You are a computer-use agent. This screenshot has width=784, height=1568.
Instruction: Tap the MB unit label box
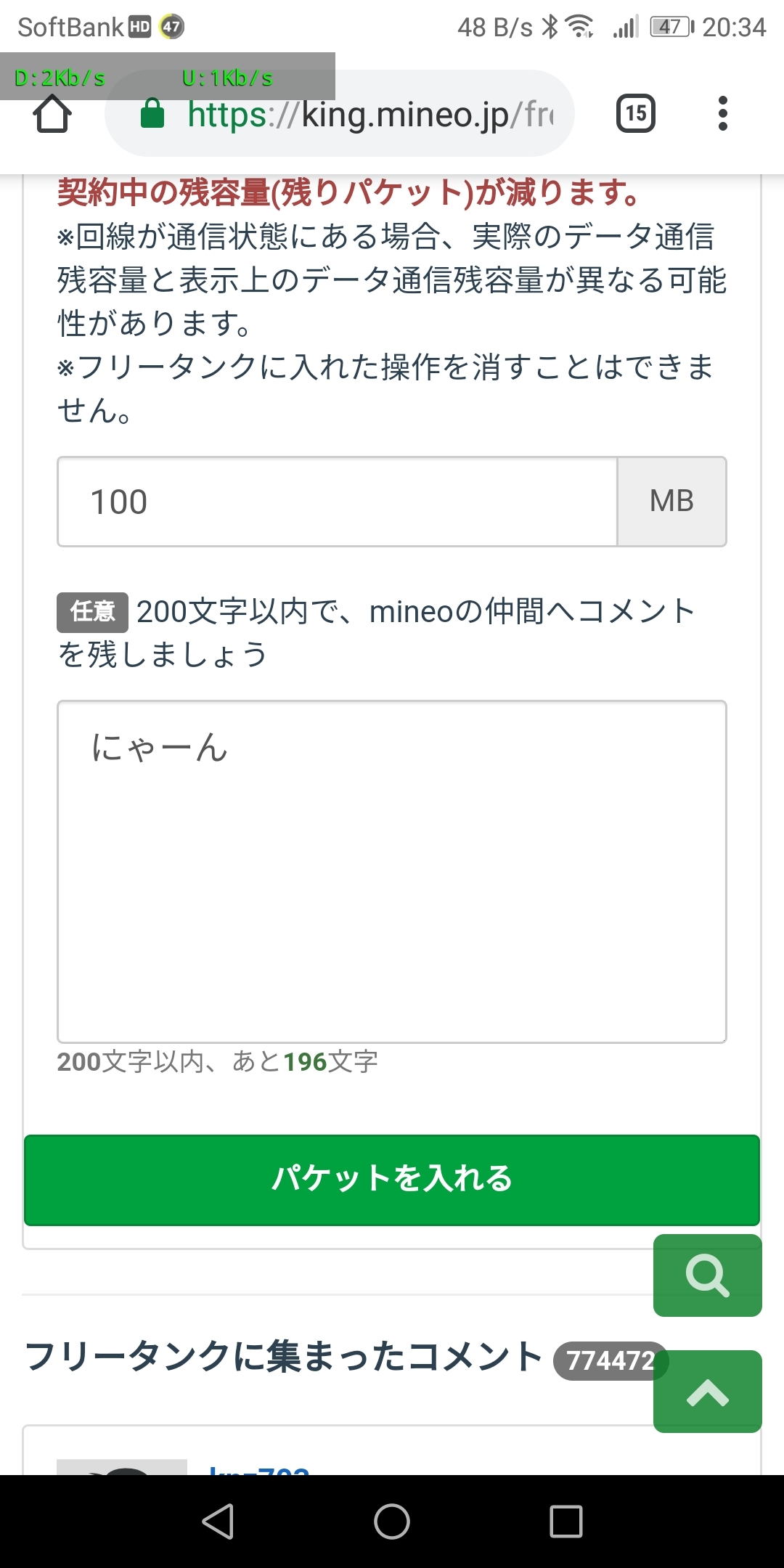point(671,502)
